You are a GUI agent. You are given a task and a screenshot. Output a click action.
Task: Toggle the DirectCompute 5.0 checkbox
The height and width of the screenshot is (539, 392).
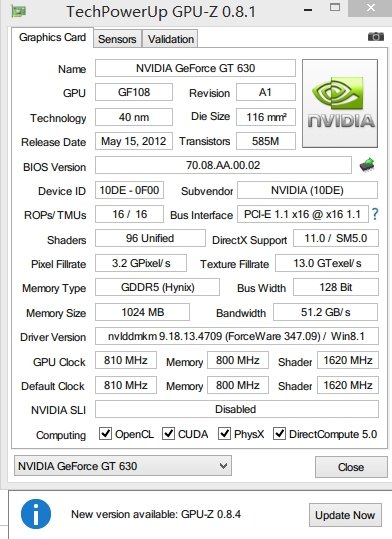pyautogui.click(x=279, y=434)
